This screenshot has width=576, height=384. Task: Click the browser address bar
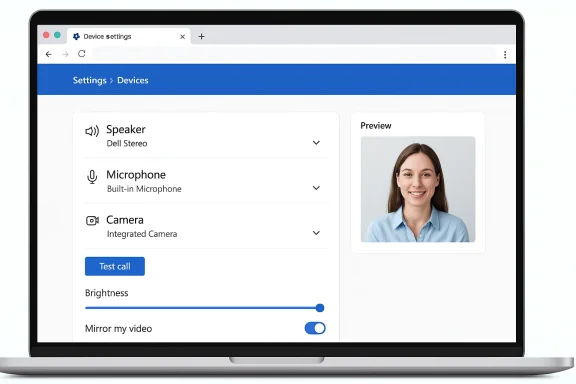click(x=294, y=54)
